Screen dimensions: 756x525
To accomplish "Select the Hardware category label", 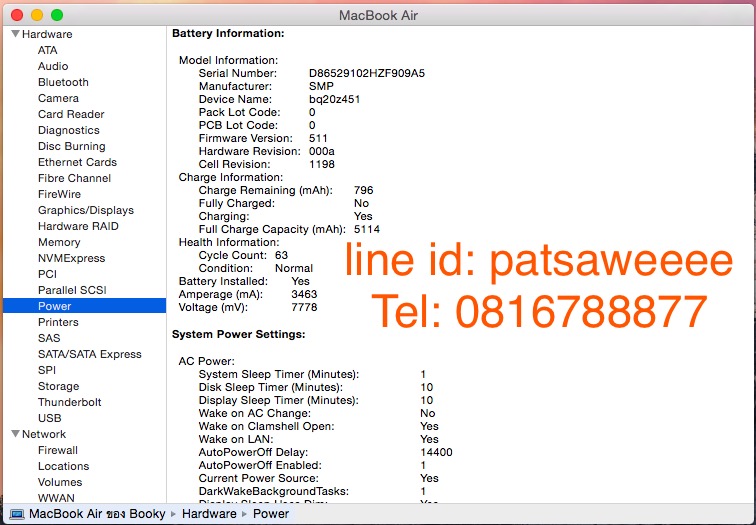I will pyautogui.click(x=47, y=34).
